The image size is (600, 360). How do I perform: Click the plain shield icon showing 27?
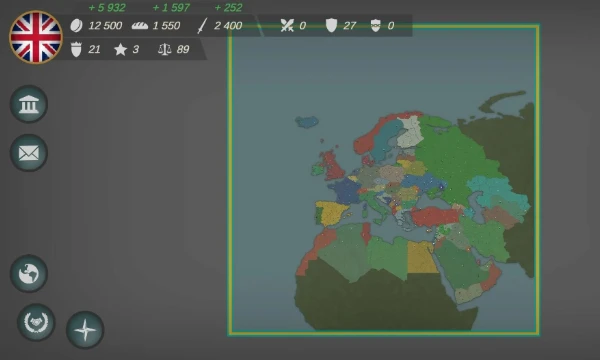[331, 26]
